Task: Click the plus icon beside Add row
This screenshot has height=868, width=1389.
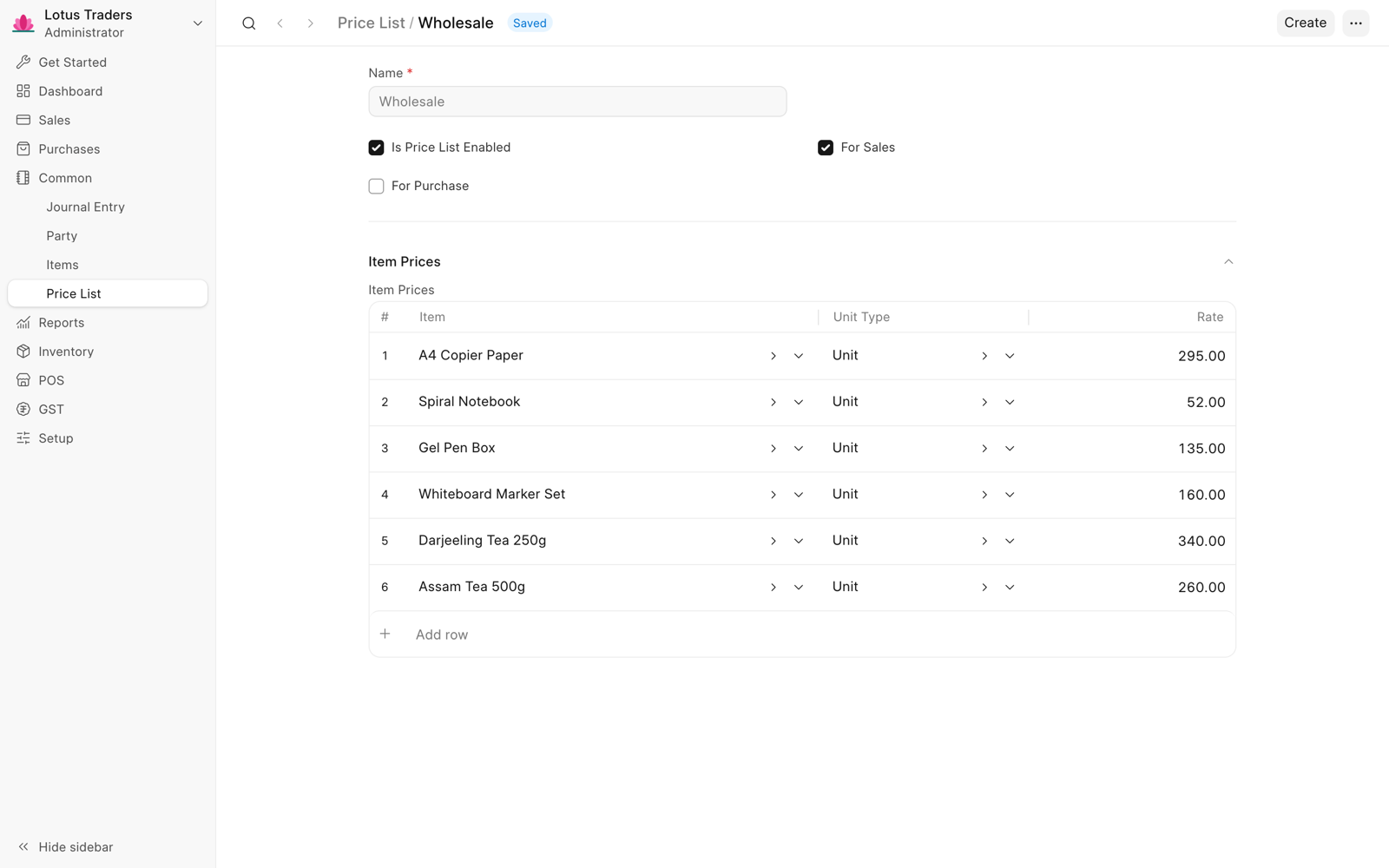Action: point(385,634)
